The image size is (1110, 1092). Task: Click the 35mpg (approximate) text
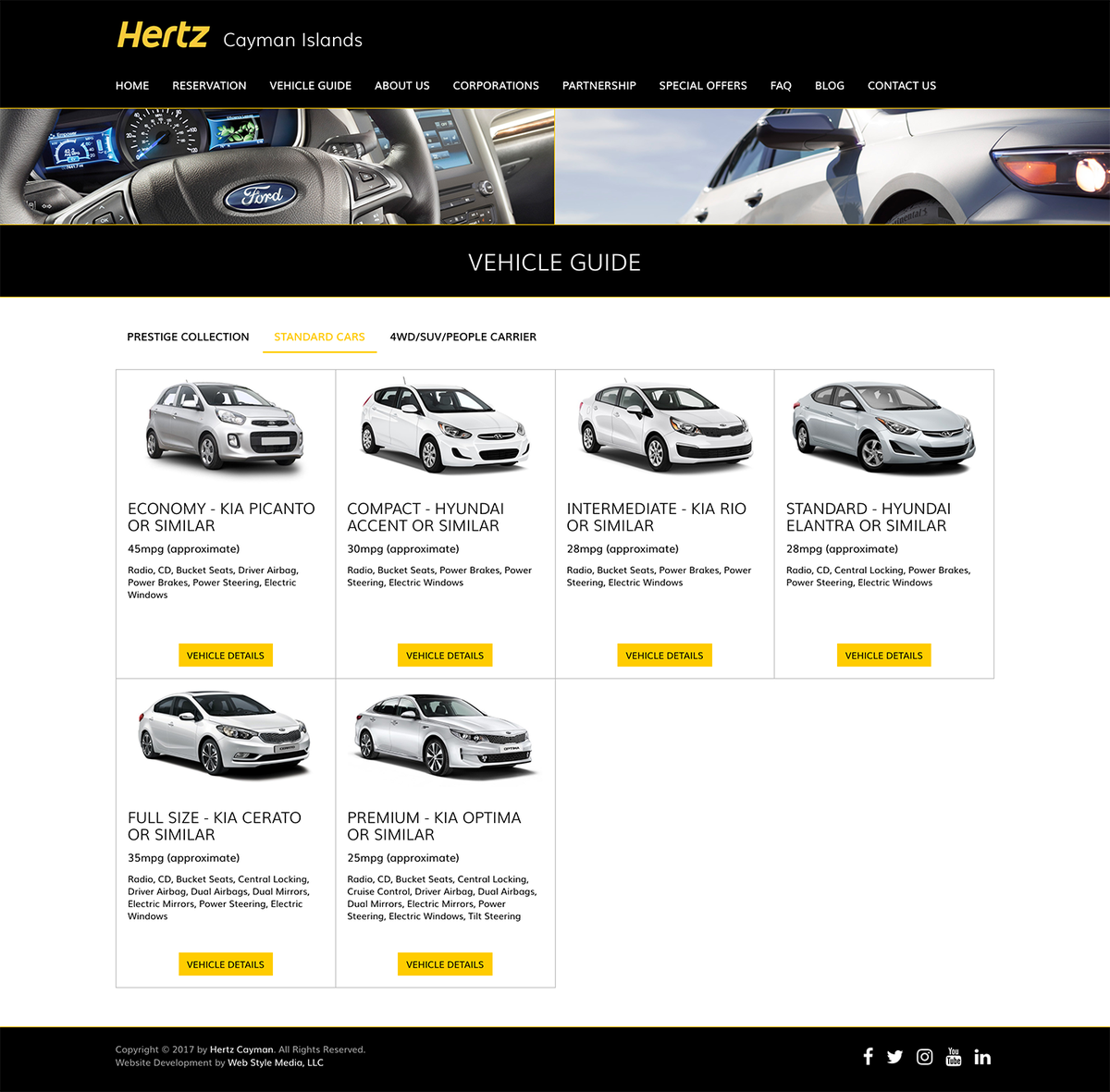183,858
